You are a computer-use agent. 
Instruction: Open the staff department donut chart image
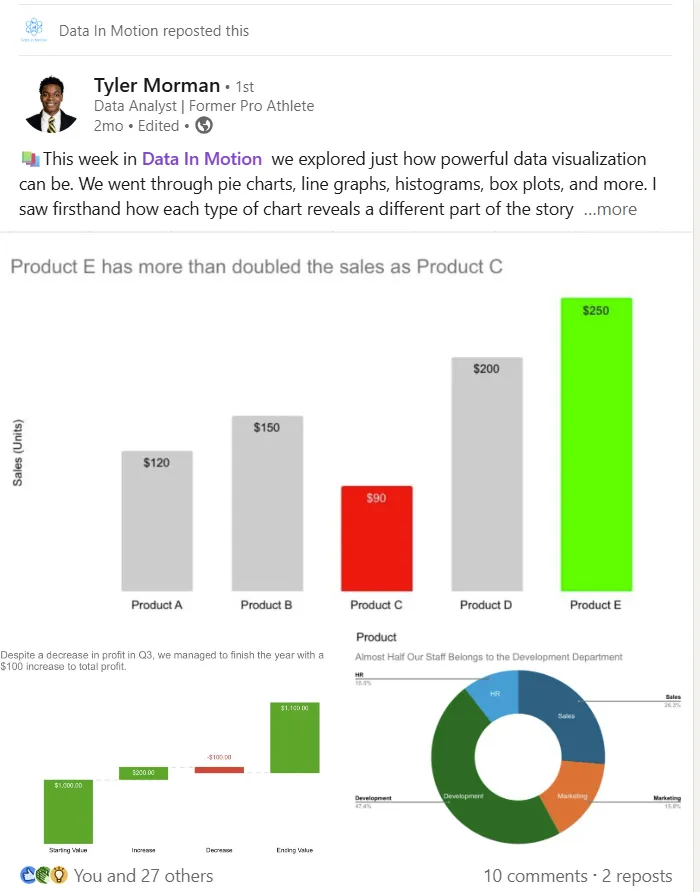coord(520,742)
